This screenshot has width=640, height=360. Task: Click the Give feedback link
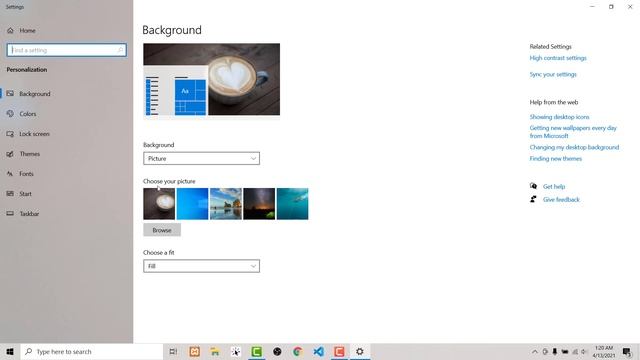[561, 200]
